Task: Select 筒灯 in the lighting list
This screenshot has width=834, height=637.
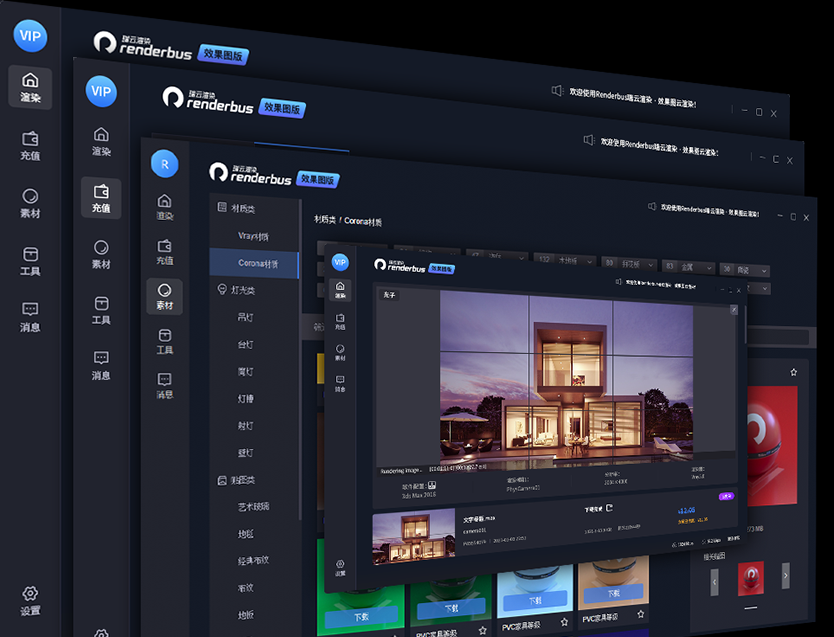Action: click(246, 372)
